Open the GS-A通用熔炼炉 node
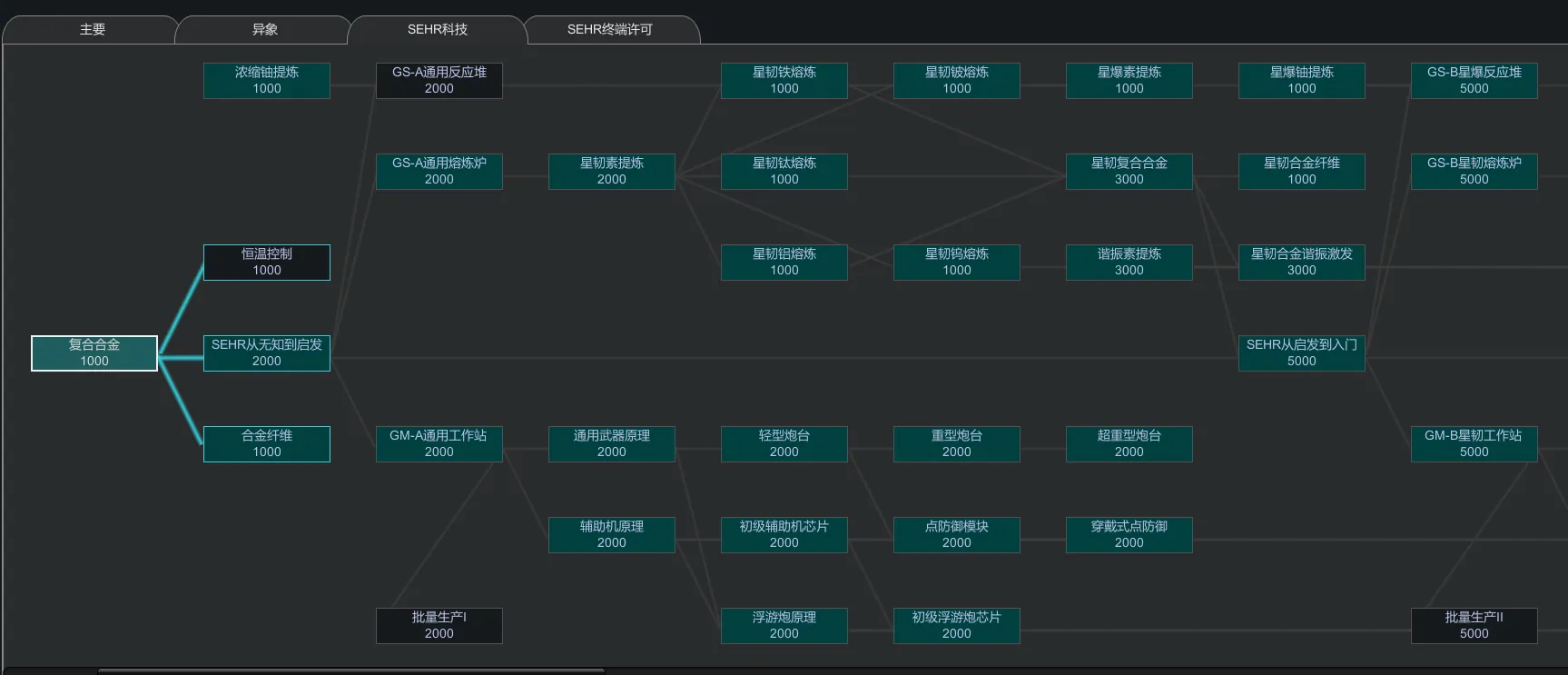 [439, 172]
